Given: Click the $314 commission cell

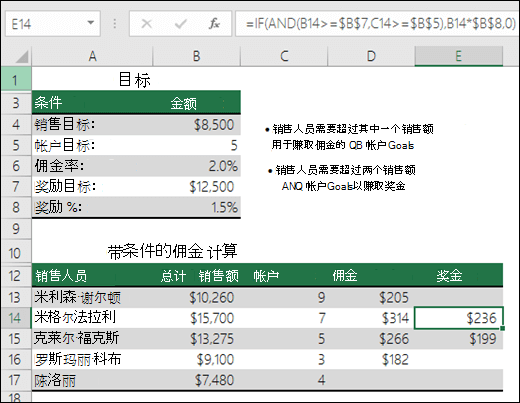Looking at the screenshot, I should (371, 318).
